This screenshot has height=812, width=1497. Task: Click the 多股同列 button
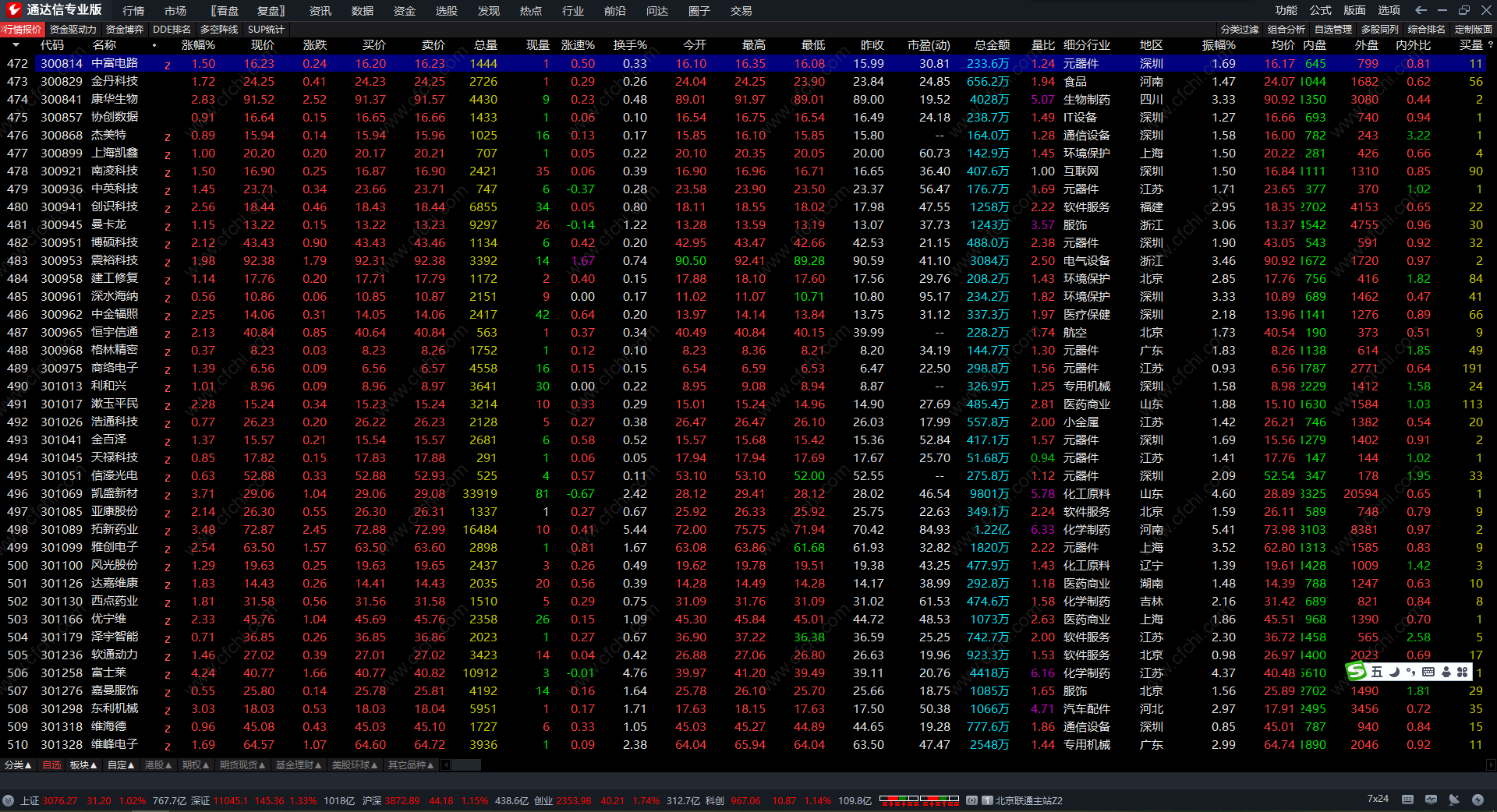coord(1380,30)
